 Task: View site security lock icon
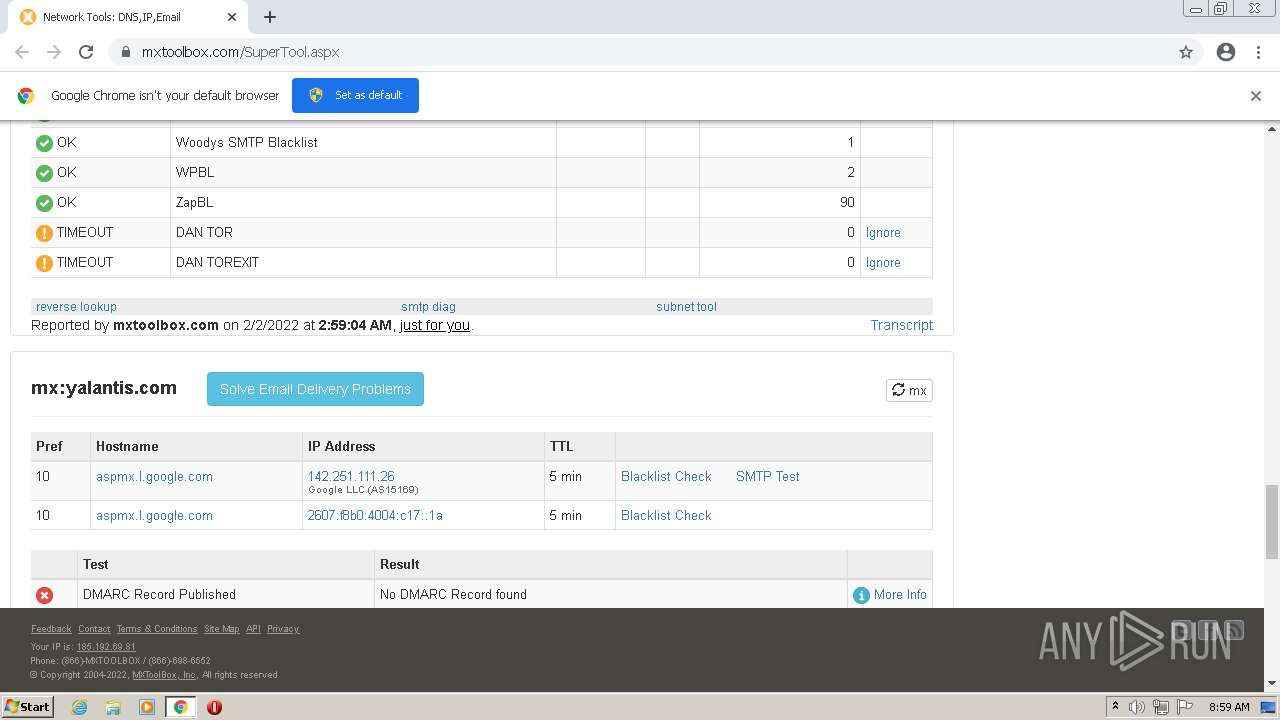(x=125, y=52)
